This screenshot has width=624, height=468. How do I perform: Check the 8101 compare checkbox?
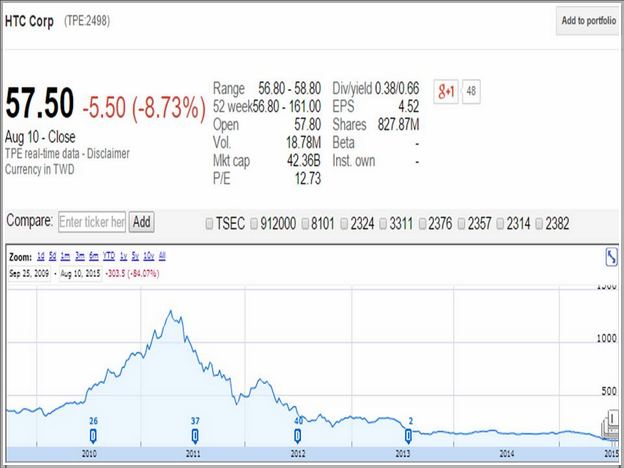[305, 224]
